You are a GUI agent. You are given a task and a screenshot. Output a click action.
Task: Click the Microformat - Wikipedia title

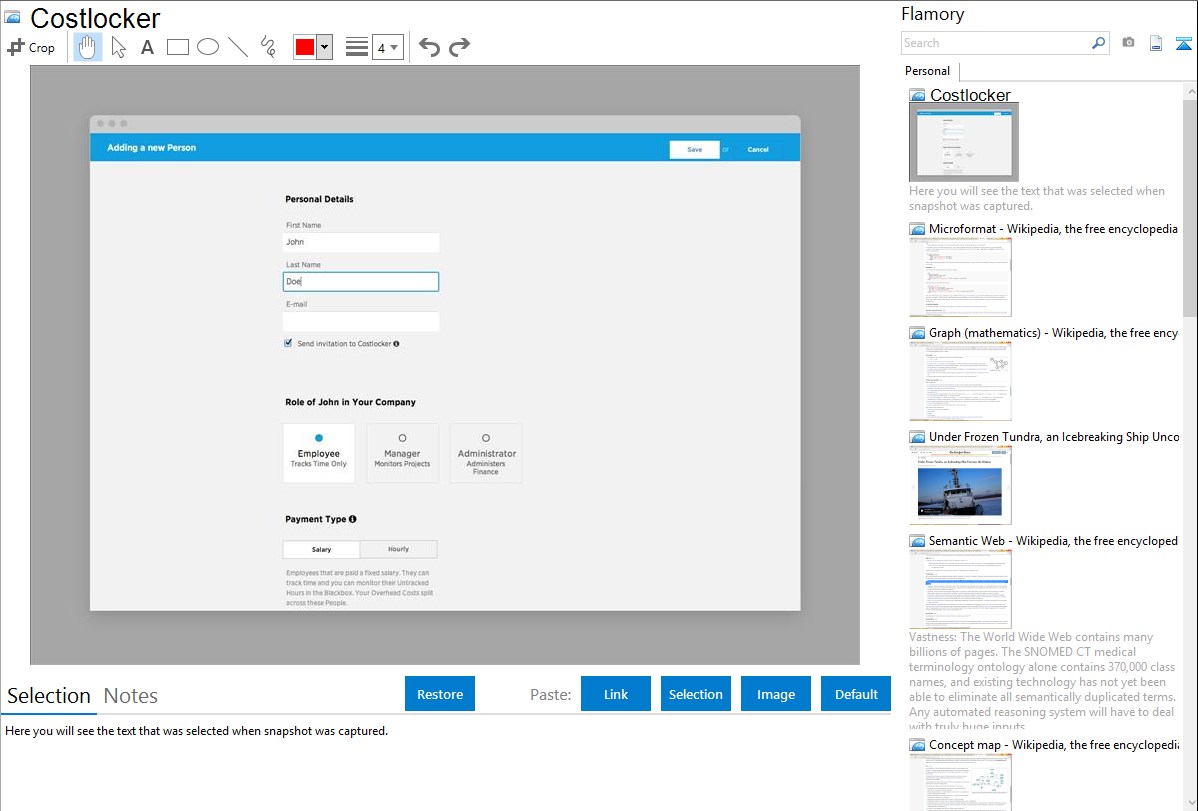1054,229
